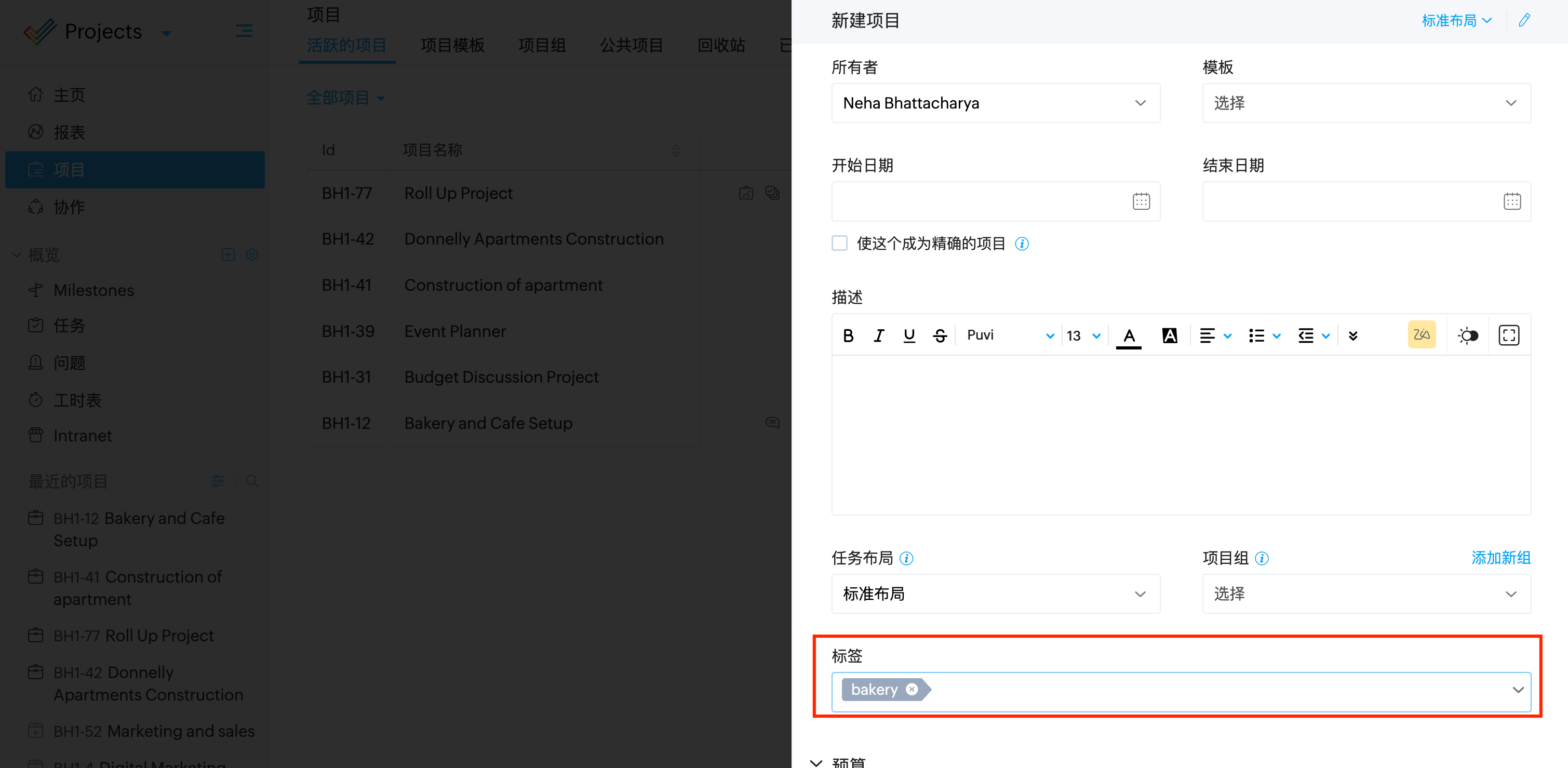Open the owner Neha Bhattacharya dropdown
The height and width of the screenshot is (768, 1568).
pyautogui.click(x=995, y=103)
